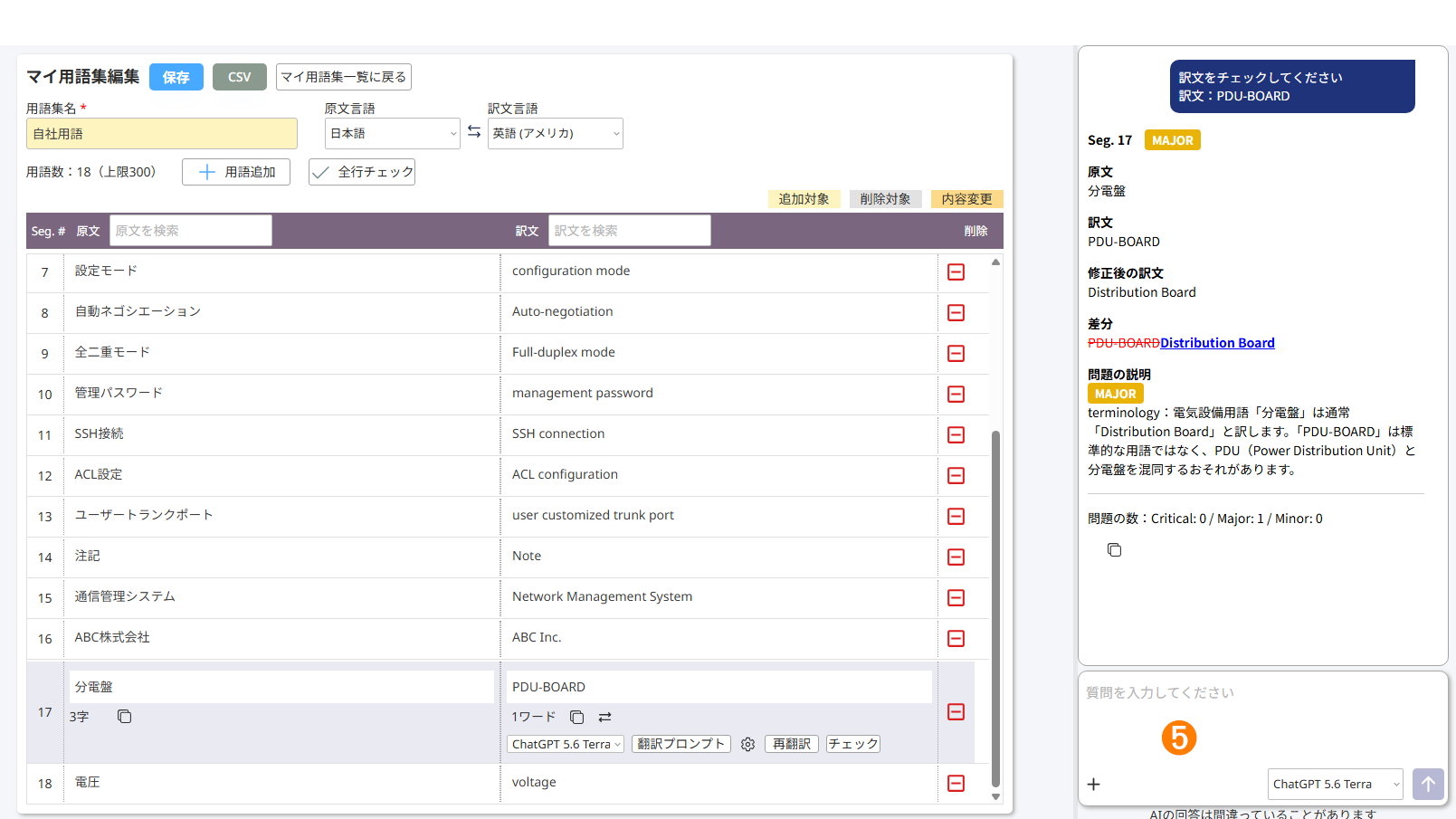Open the 訳文言語 英語 (アメリカ) dropdown
This screenshot has height=819, width=1456.
pos(556,133)
